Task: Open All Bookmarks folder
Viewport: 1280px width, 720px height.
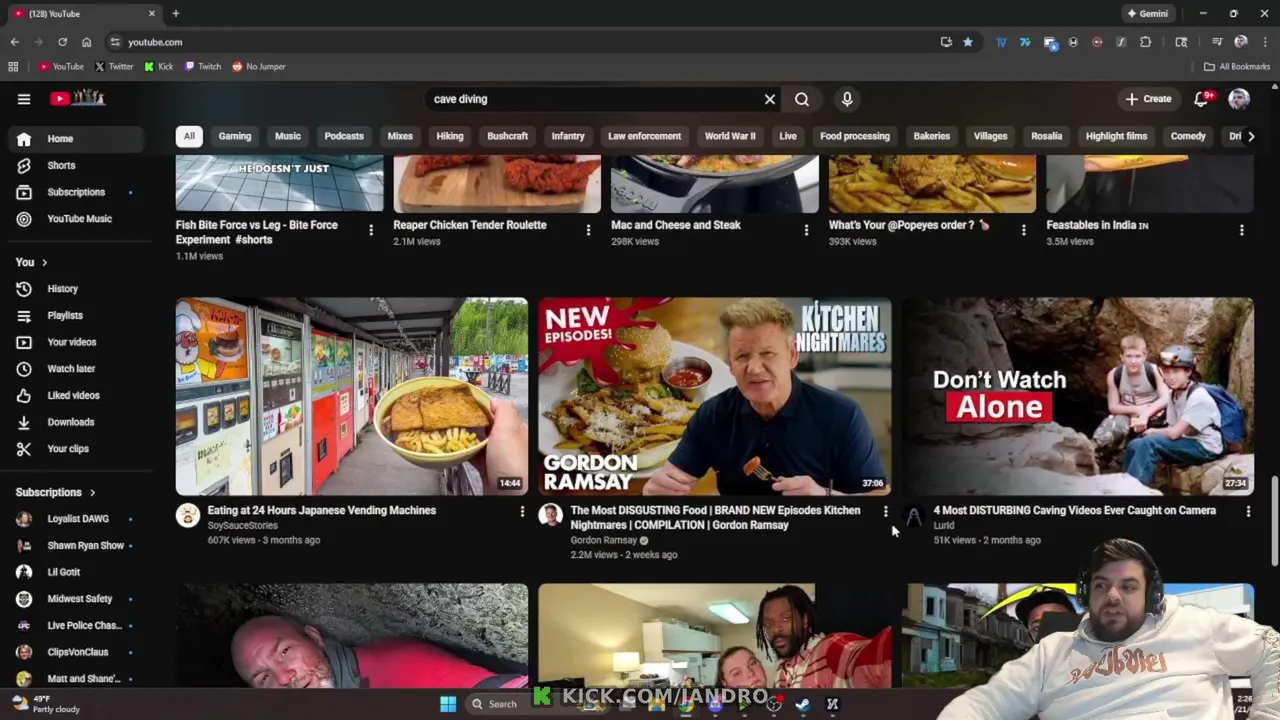Action: pyautogui.click(x=1237, y=66)
